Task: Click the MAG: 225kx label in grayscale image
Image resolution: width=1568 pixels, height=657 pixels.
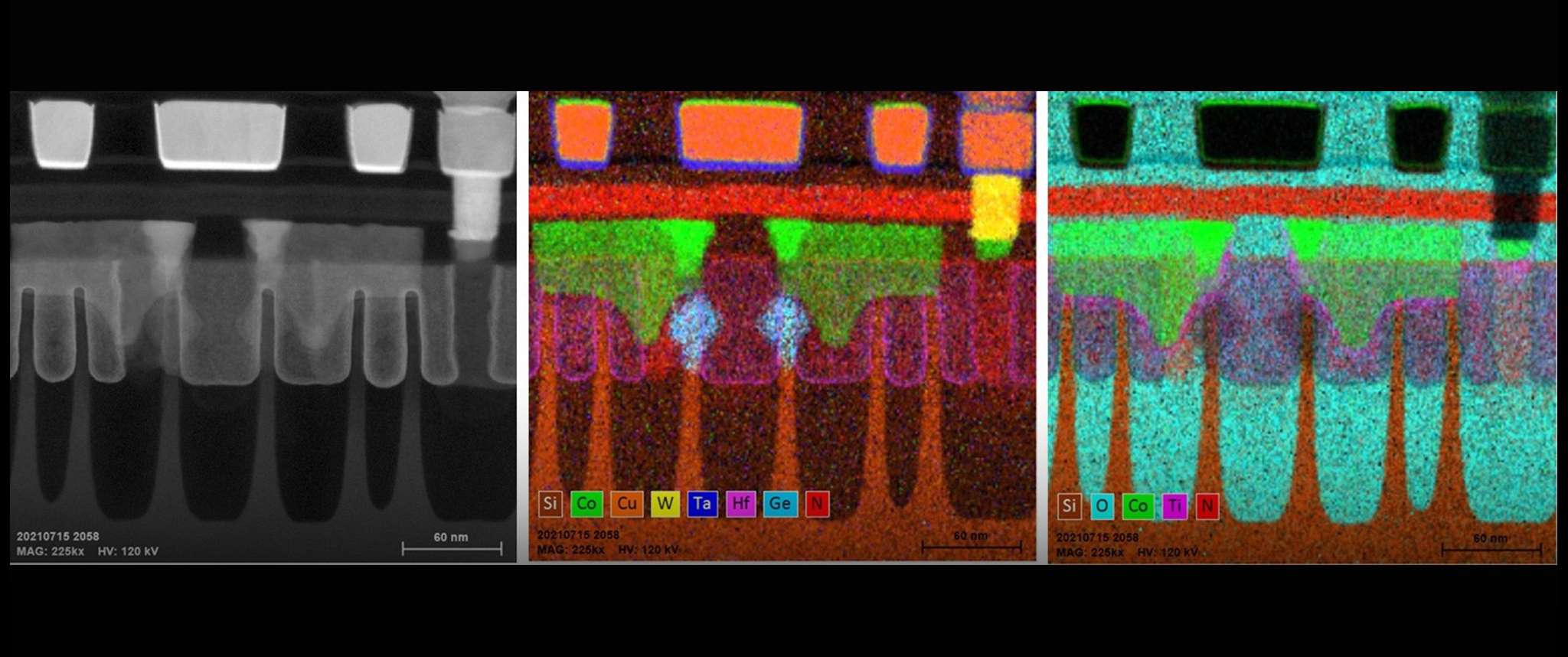Action: pyautogui.click(x=51, y=551)
